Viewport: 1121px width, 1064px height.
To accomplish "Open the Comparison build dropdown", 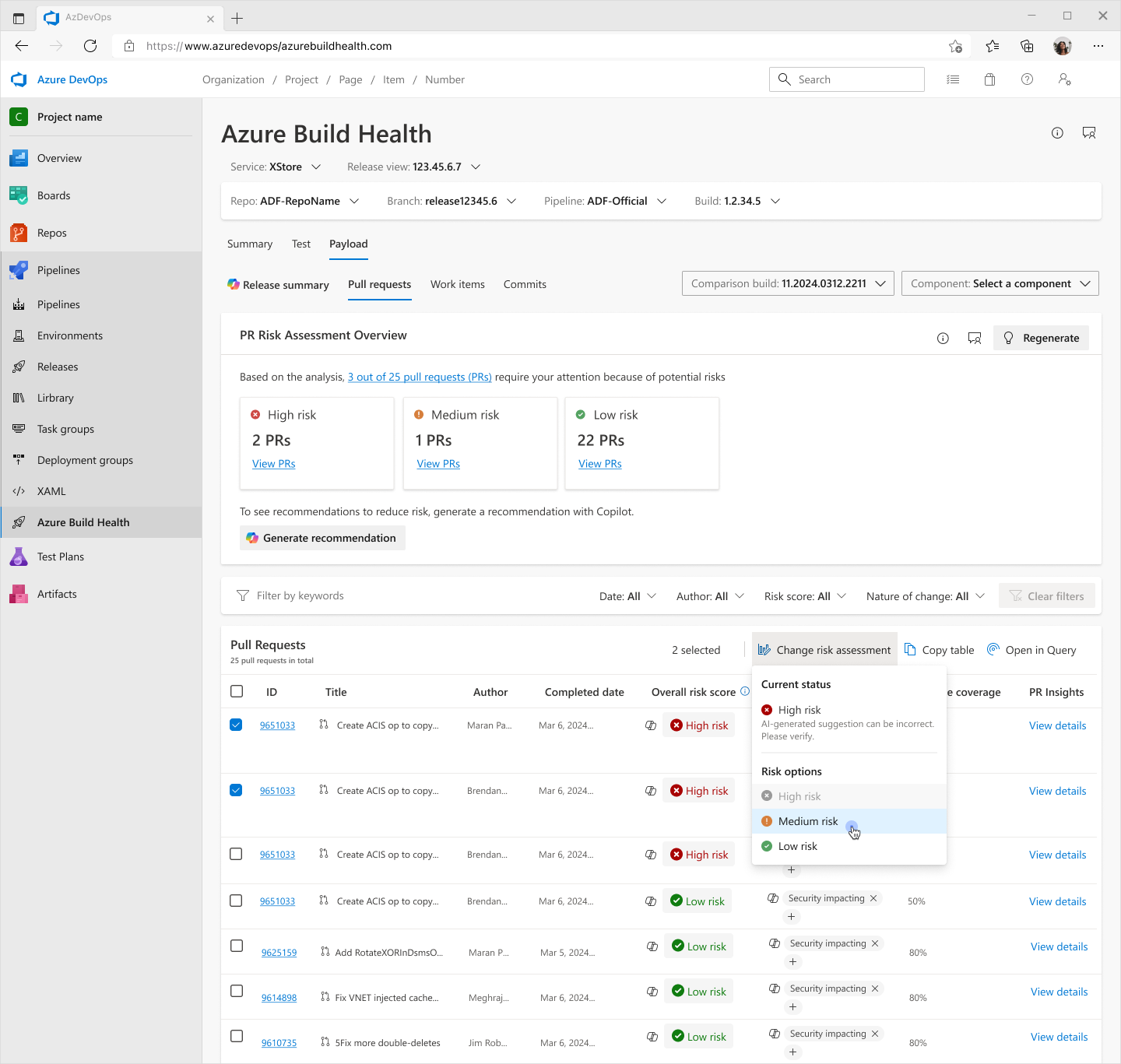I will pyautogui.click(x=788, y=283).
